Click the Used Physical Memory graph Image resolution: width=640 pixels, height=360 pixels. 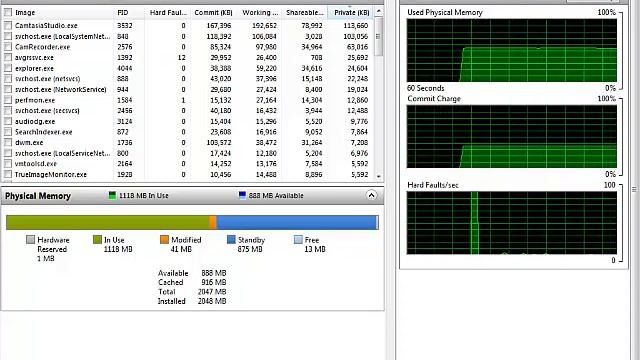coord(512,50)
